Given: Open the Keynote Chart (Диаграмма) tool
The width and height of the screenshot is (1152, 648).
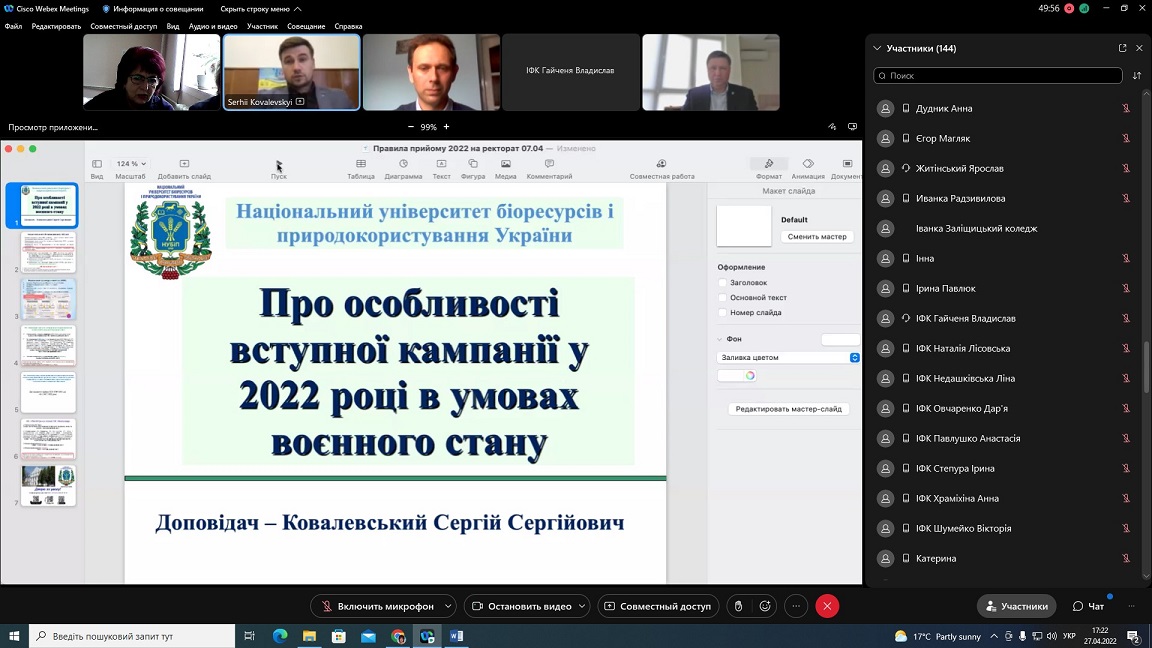Looking at the screenshot, I should (403, 164).
